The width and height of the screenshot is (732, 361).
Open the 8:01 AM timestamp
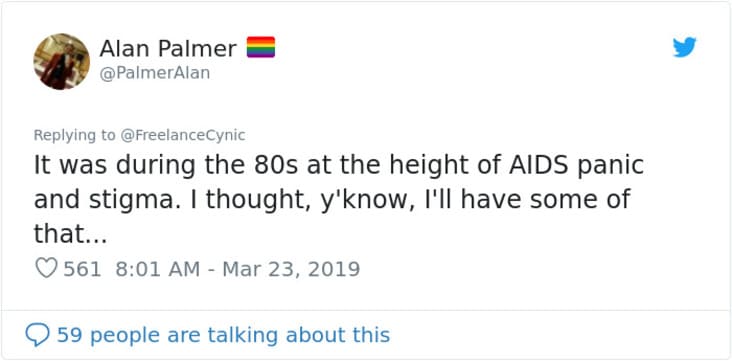pyautogui.click(x=157, y=269)
